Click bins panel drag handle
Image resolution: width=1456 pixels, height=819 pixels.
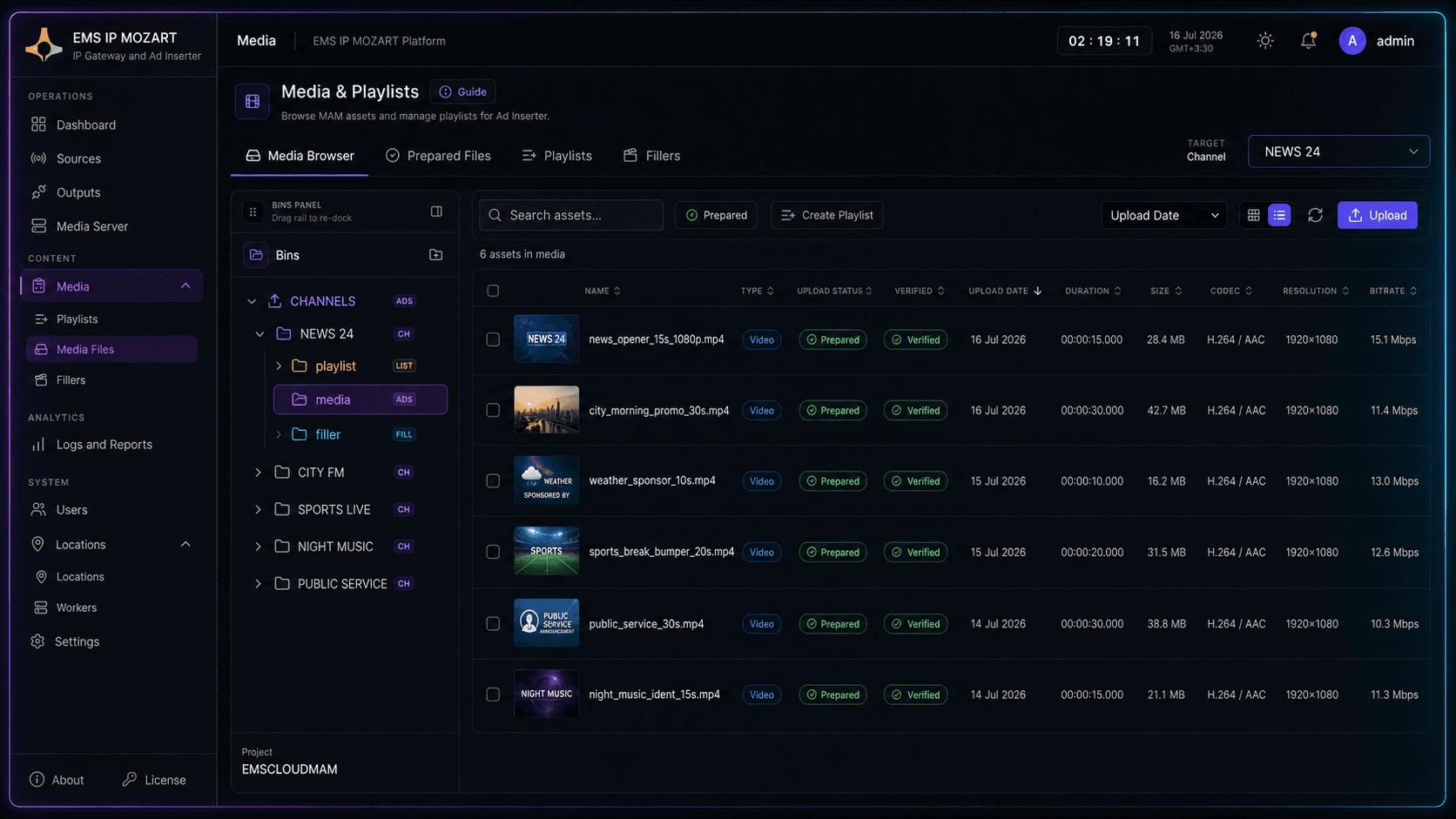pyautogui.click(x=253, y=211)
